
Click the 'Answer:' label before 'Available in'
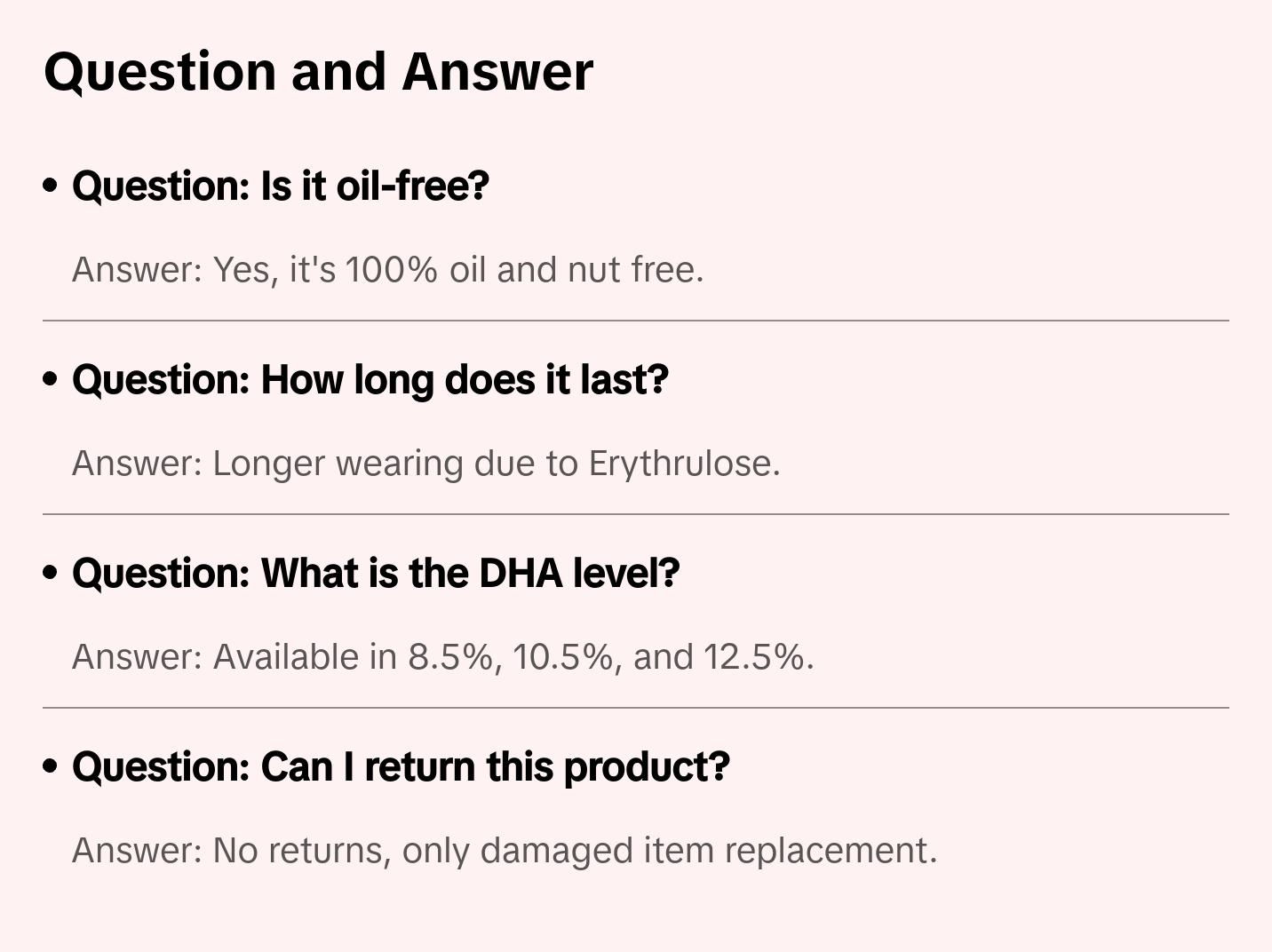138,657
